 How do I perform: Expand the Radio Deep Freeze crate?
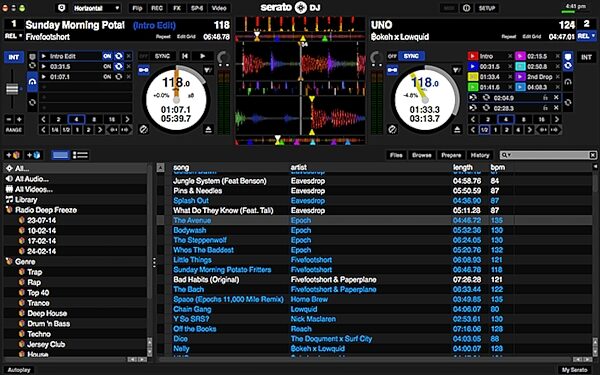tap(8, 210)
